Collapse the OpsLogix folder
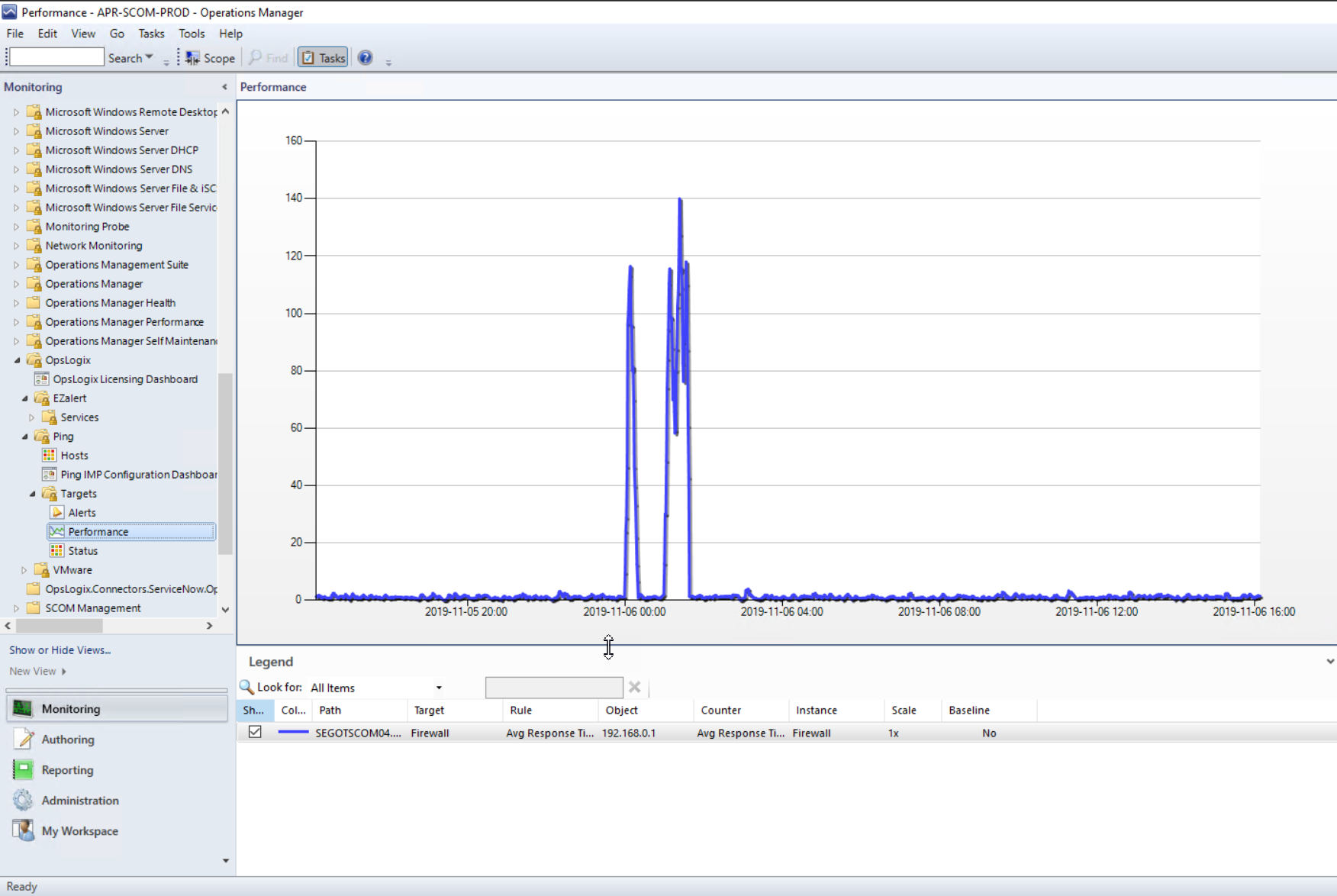 (x=18, y=360)
